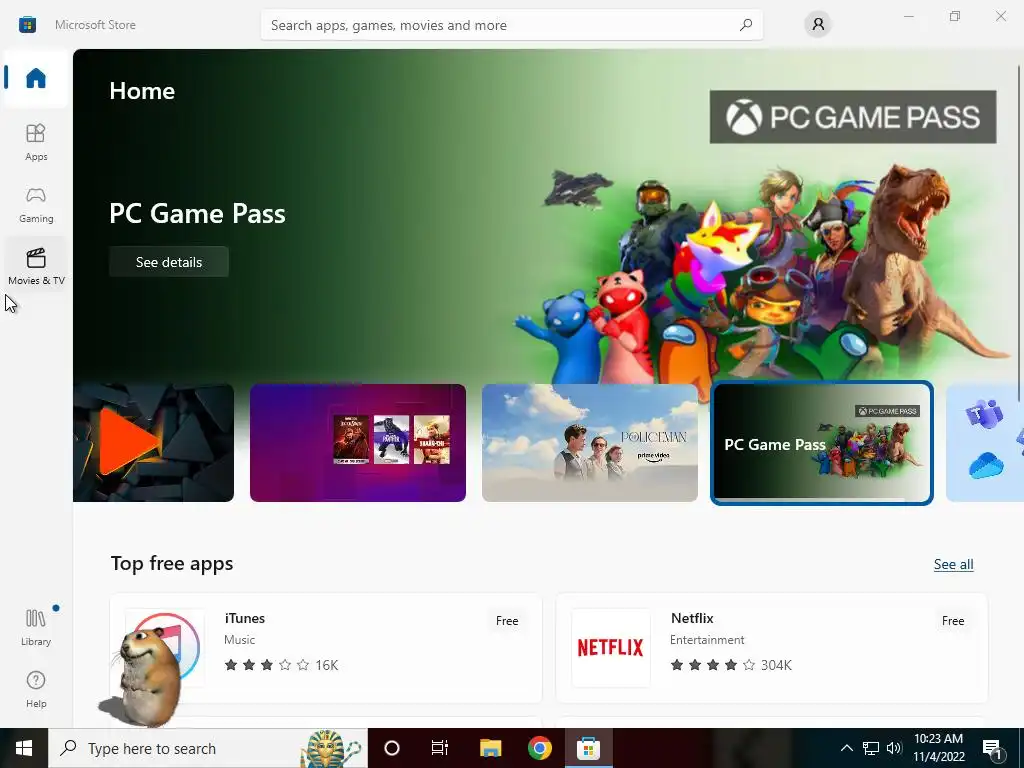Click the Windows Start button
The image size is (1024, 768).
point(24,748)
